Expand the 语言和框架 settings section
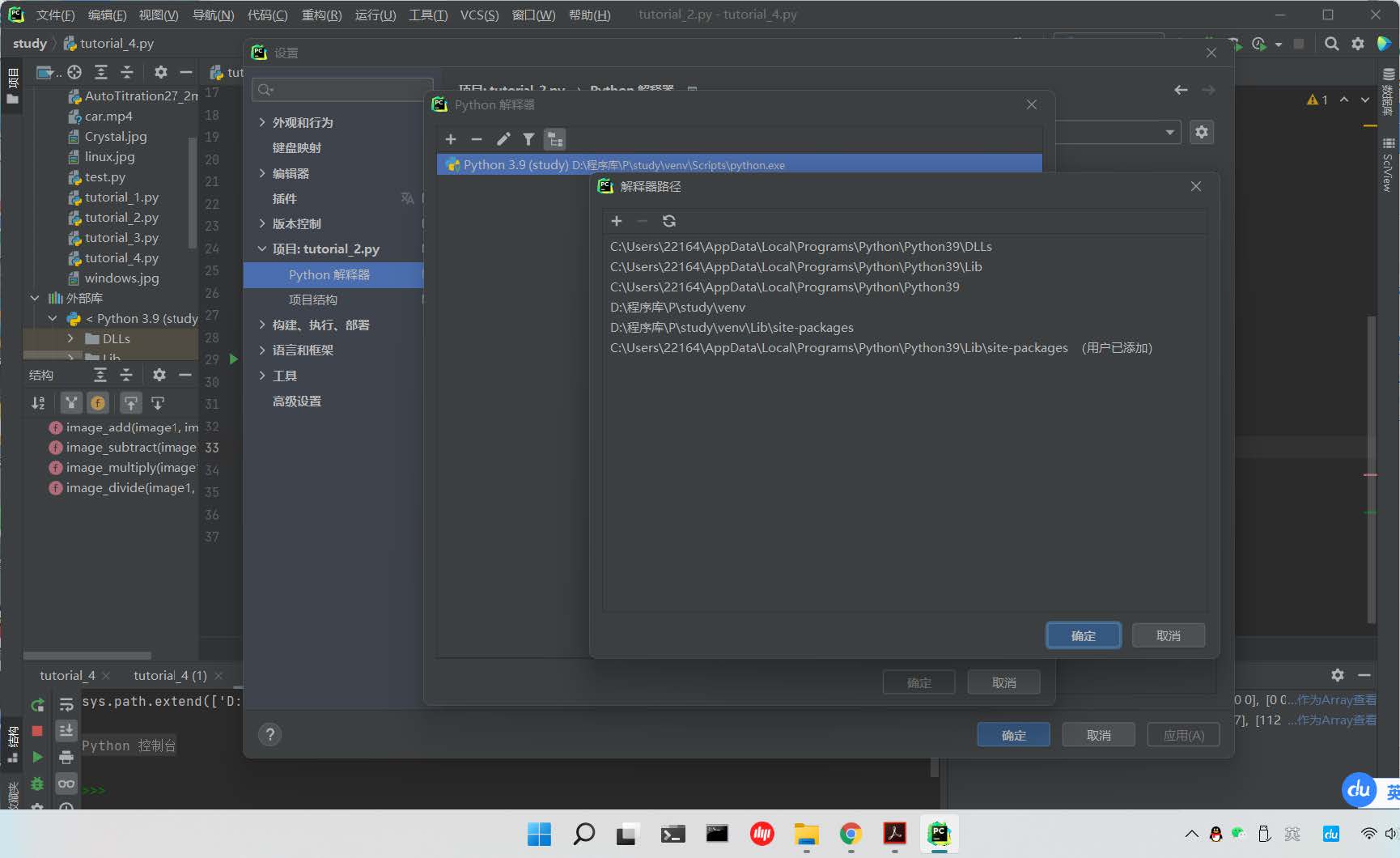This screenshot has width=1400, height=858. [262, 350]
